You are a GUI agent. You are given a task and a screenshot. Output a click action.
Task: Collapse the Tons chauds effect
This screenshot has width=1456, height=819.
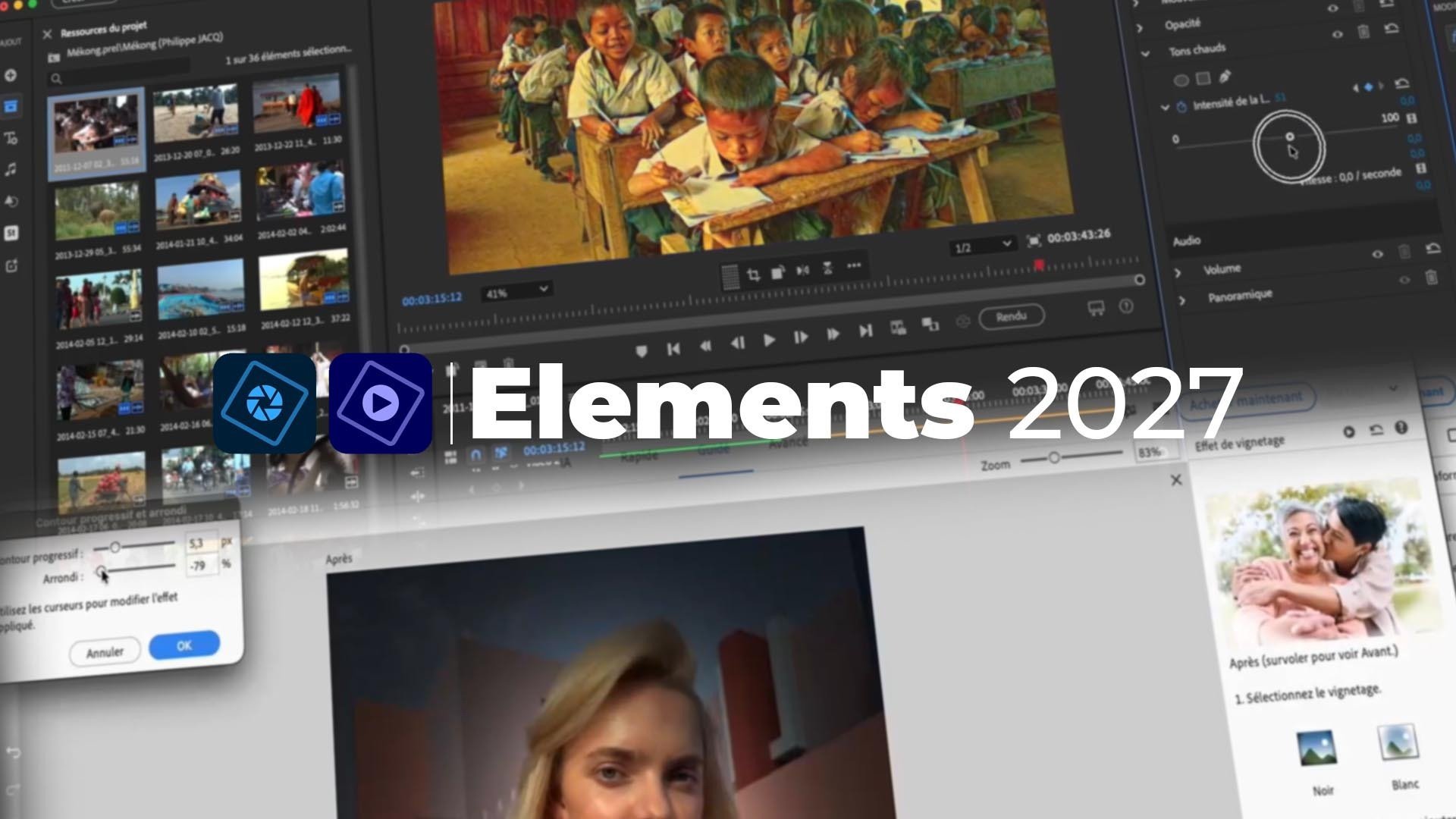(x=1145, y=53)
